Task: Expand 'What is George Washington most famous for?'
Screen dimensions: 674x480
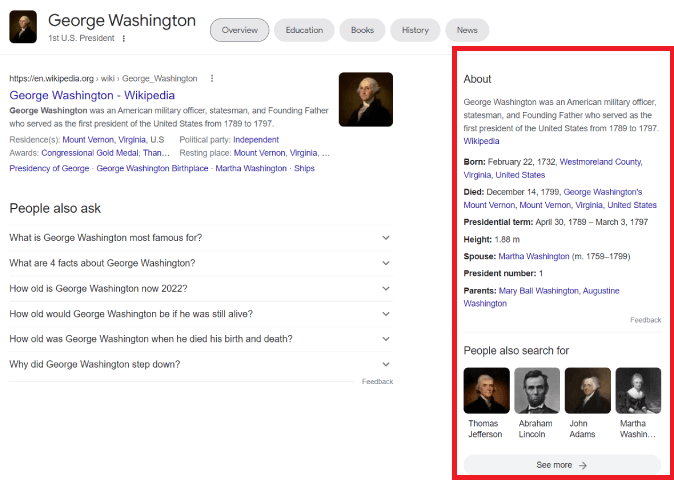Action: tap(201, 238)
